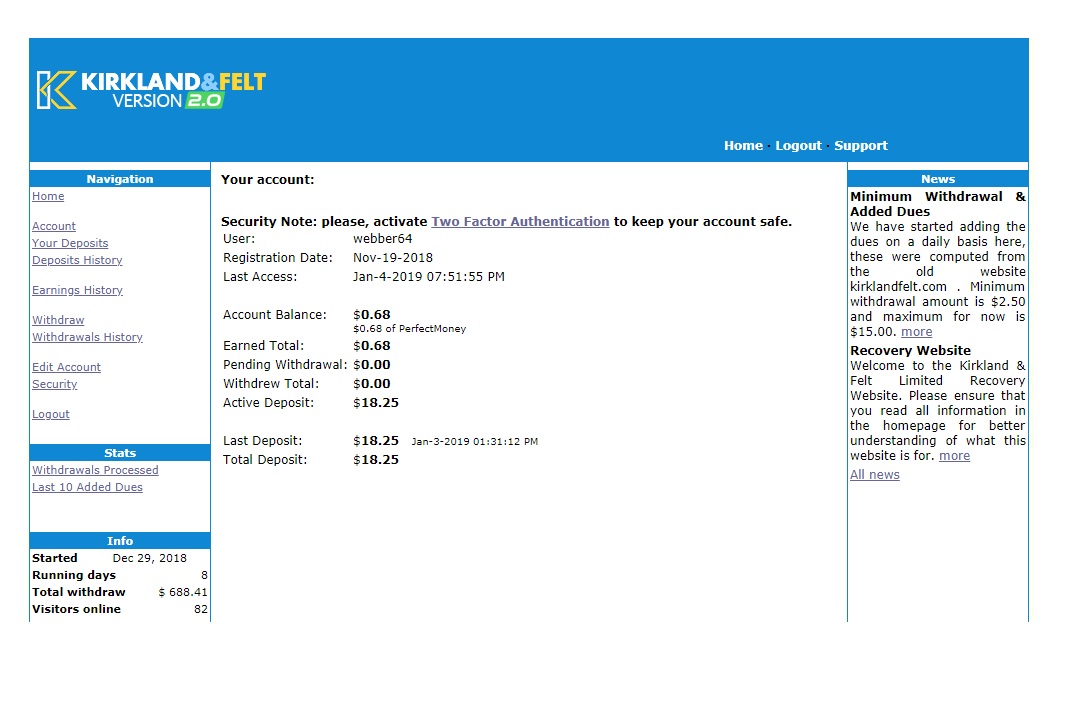Viewport: 1068px width, 708px height.
Task: Go to the Account sidebar link
Action: pos(54,227)
